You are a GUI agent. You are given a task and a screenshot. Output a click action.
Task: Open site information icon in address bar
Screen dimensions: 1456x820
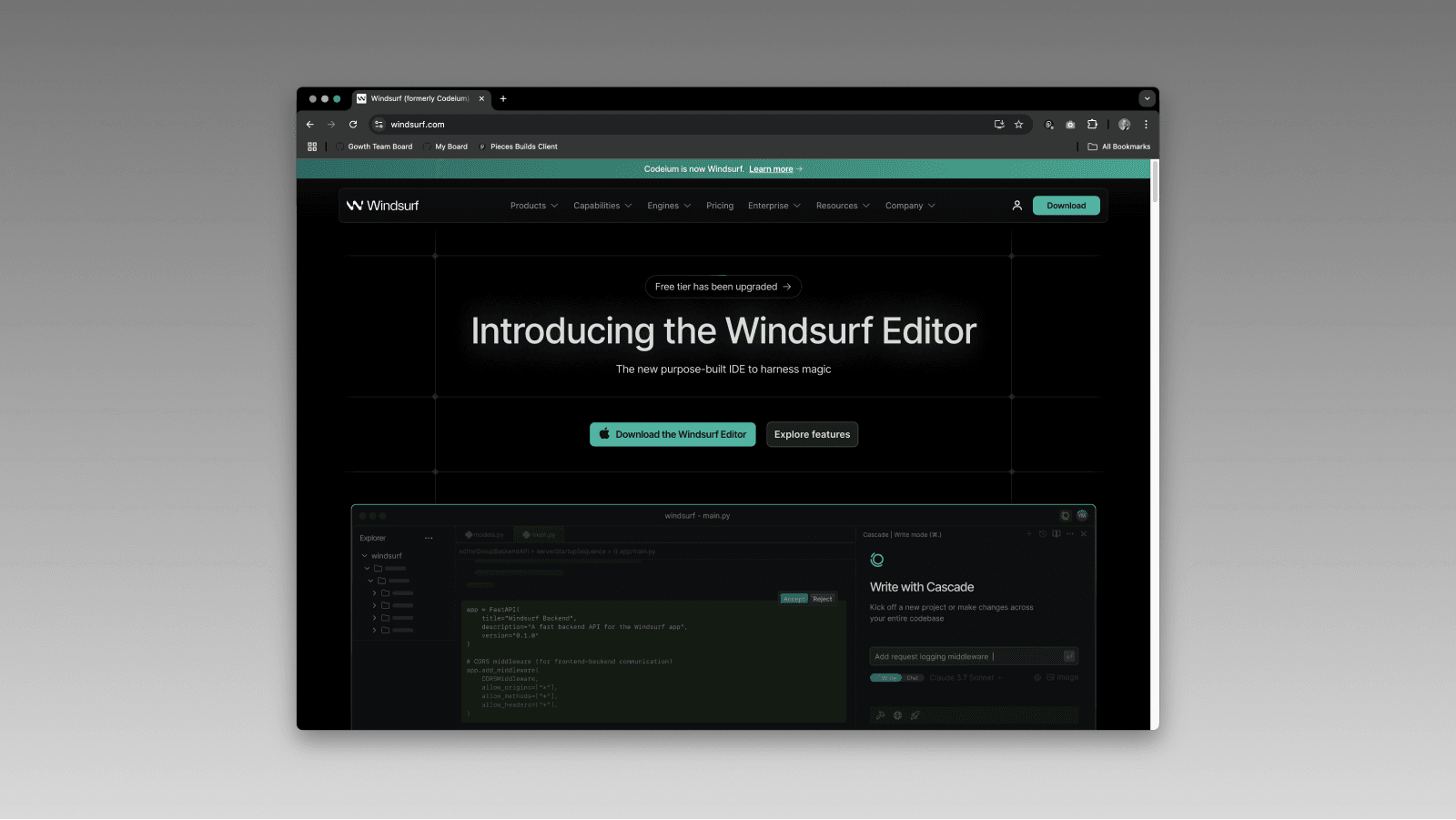(x=379, y=125)
